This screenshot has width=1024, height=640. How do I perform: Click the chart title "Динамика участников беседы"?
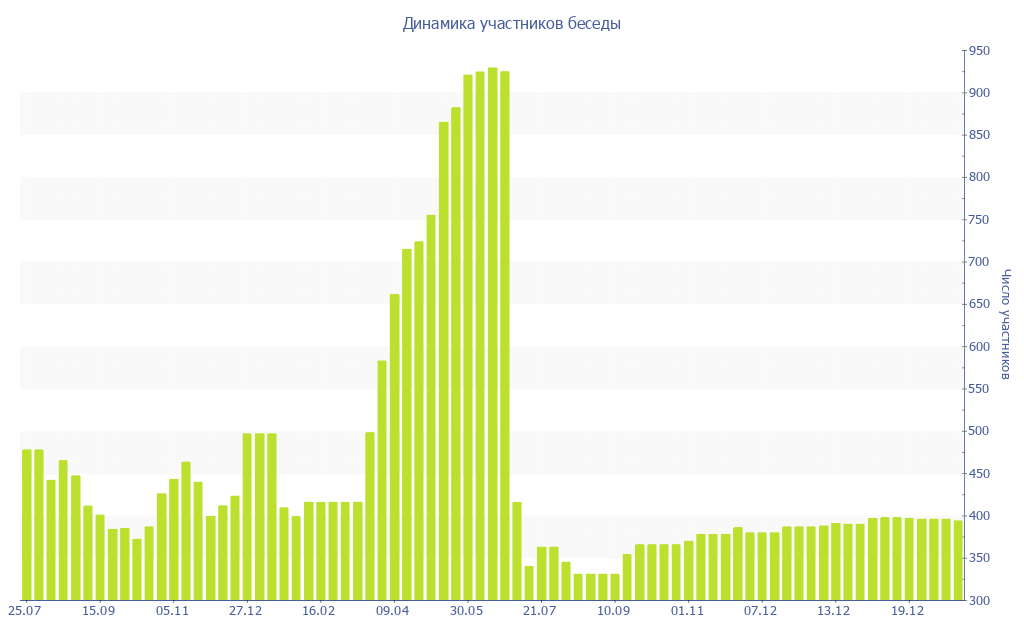coord(511,23)
